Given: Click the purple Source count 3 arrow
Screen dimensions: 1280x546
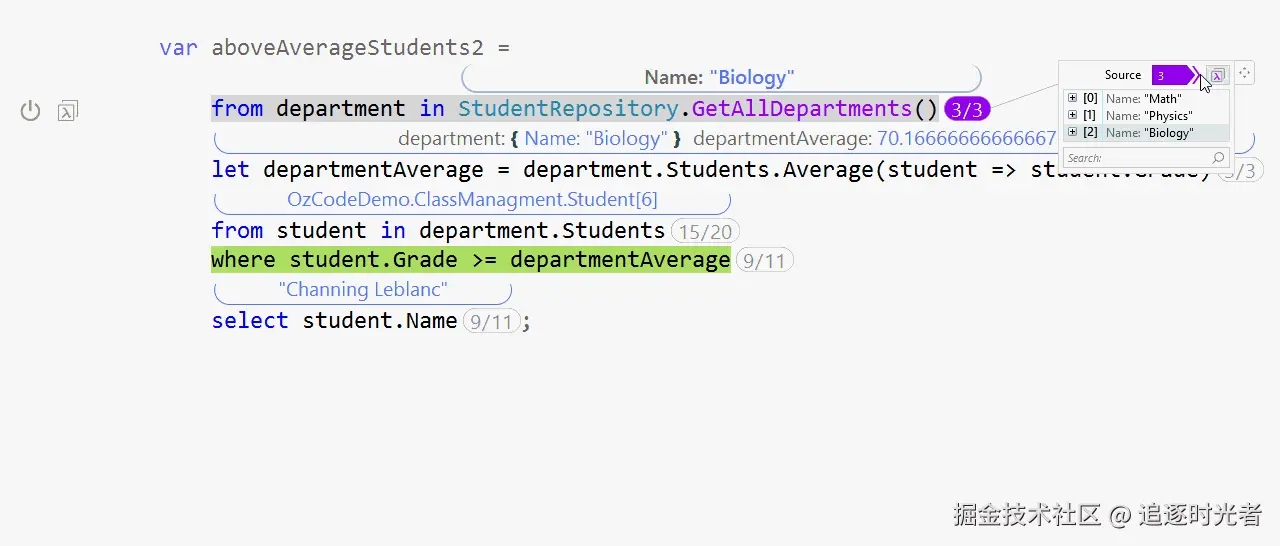Looking at the screenshot, I should (x=1172, y=75).
